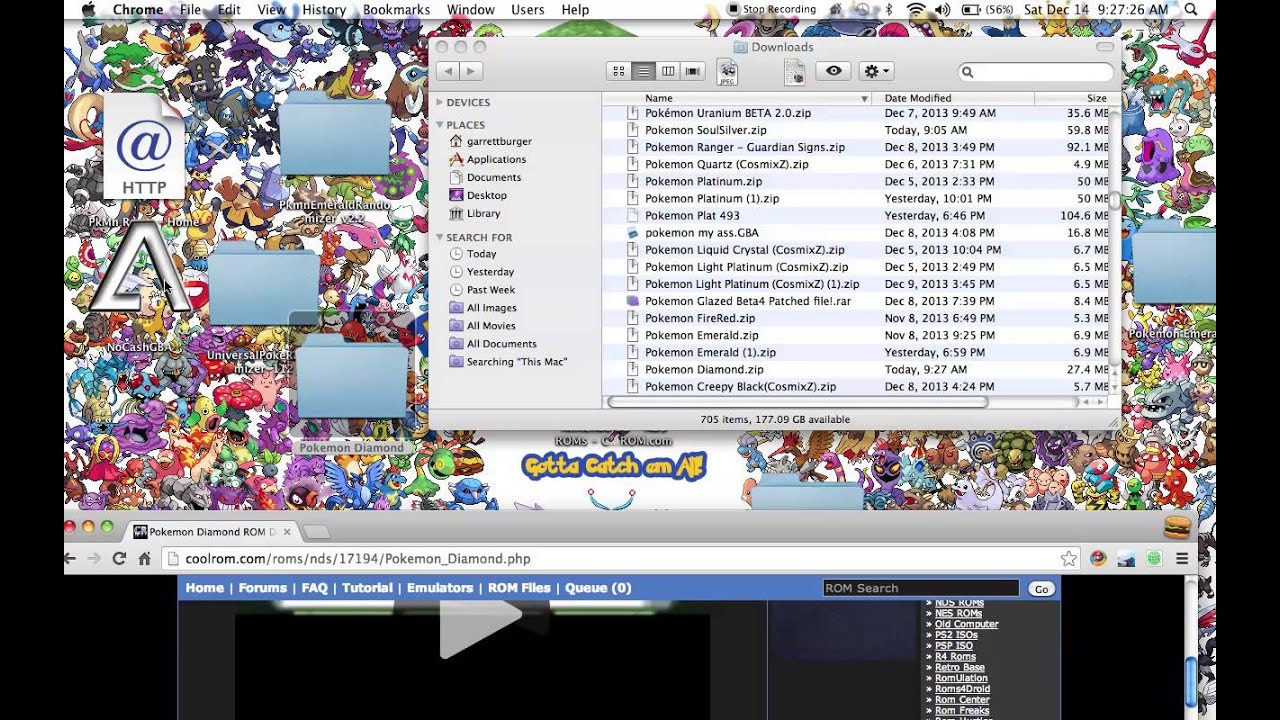
Task: Open Bluetooth menu bar icon
Action: click(x=889, y=9)
